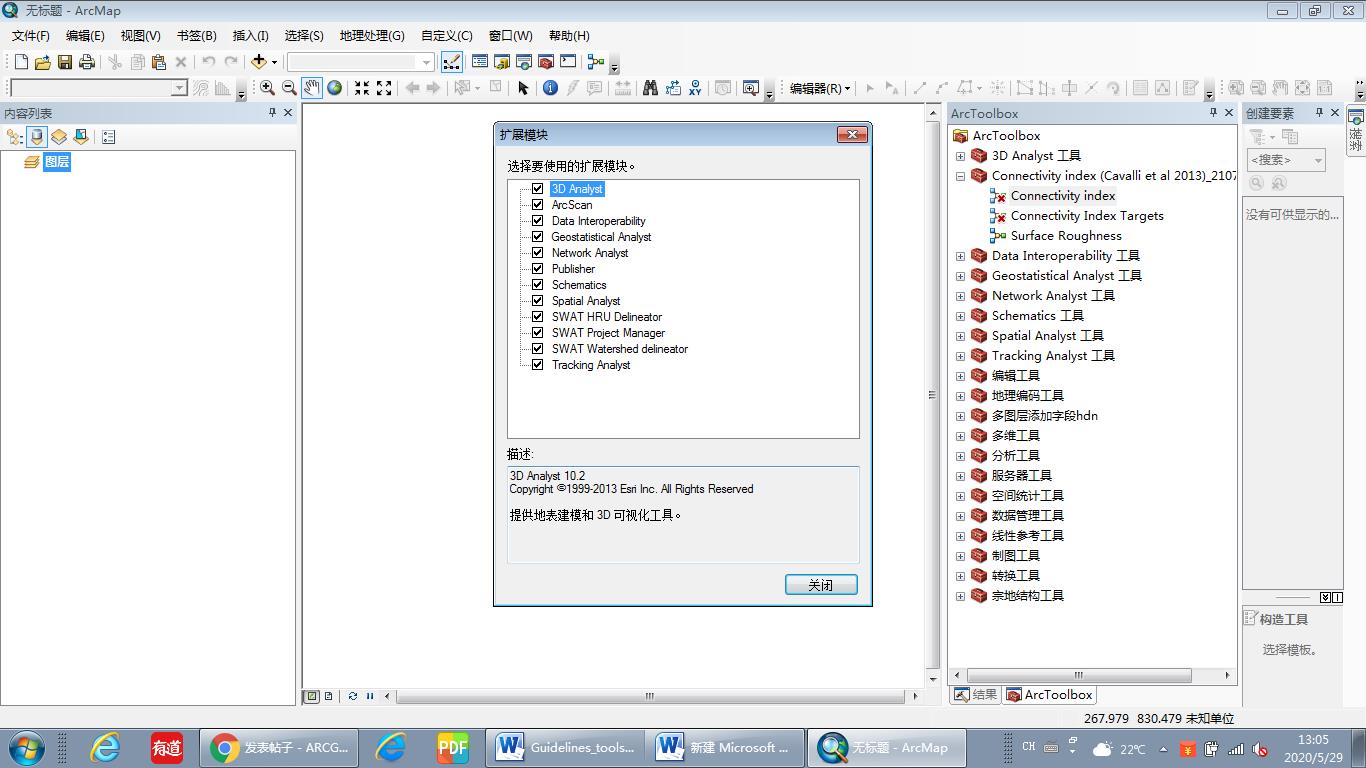Open the Find binoculars tool

tap(650, 88)
